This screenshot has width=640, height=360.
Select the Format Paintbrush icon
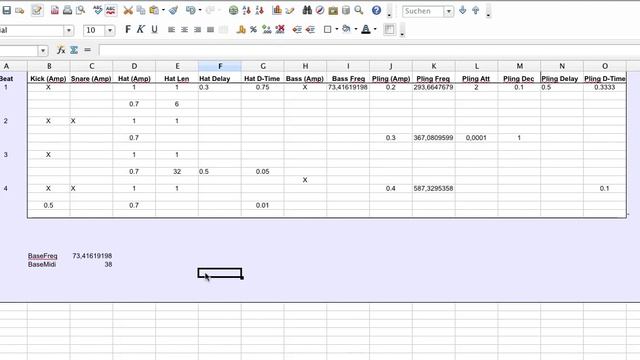(173, 11)
